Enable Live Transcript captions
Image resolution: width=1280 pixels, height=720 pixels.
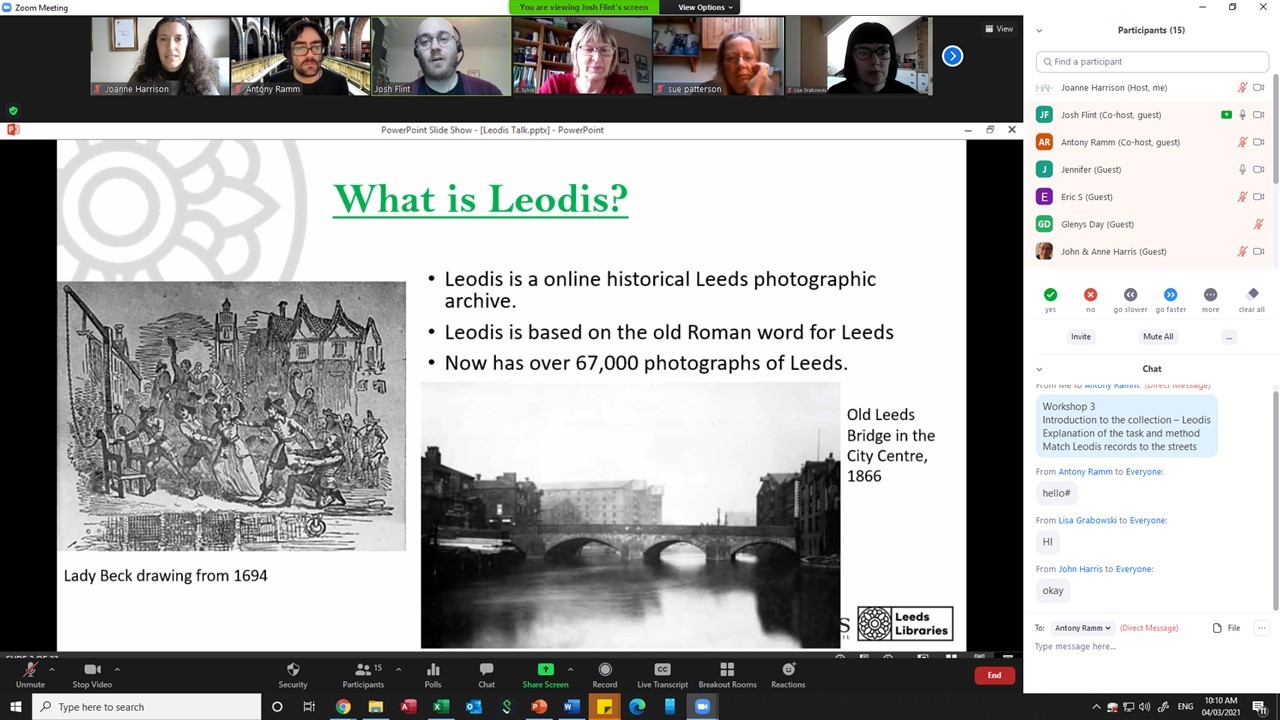coord(662,670)
